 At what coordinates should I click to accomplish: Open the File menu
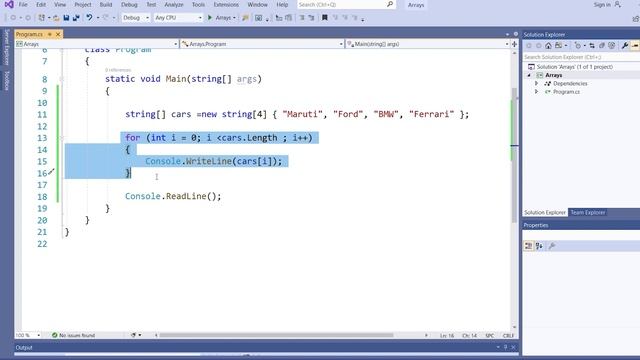pos(23,4)
